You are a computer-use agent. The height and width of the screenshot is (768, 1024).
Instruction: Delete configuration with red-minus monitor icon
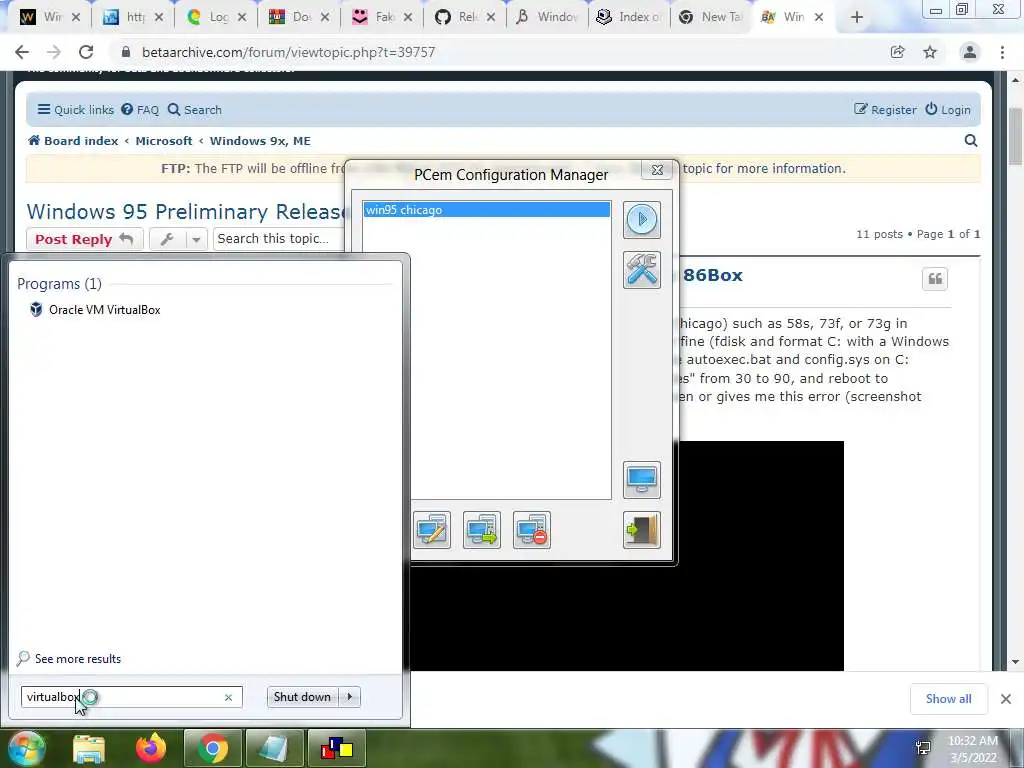point(532,530)
